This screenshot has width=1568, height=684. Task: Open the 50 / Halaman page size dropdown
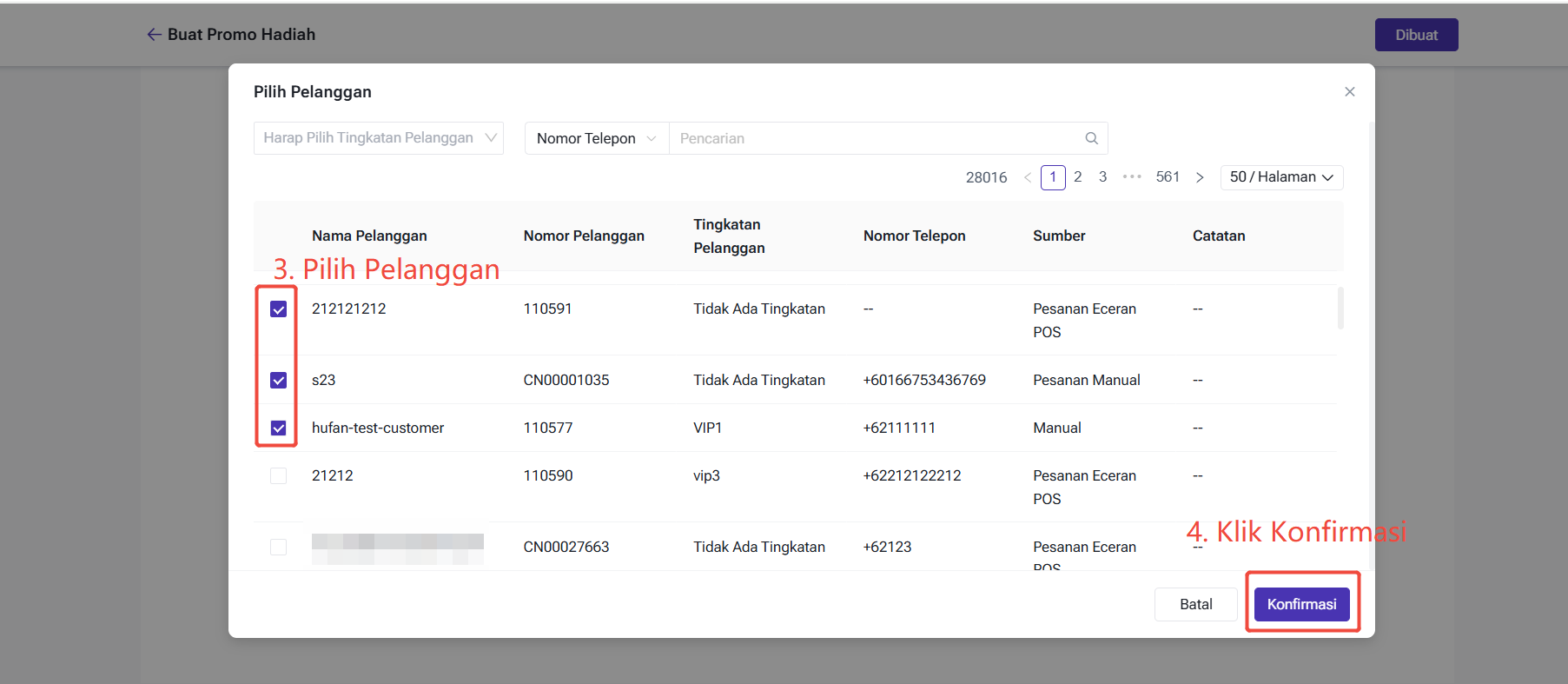pos(1281,177)
